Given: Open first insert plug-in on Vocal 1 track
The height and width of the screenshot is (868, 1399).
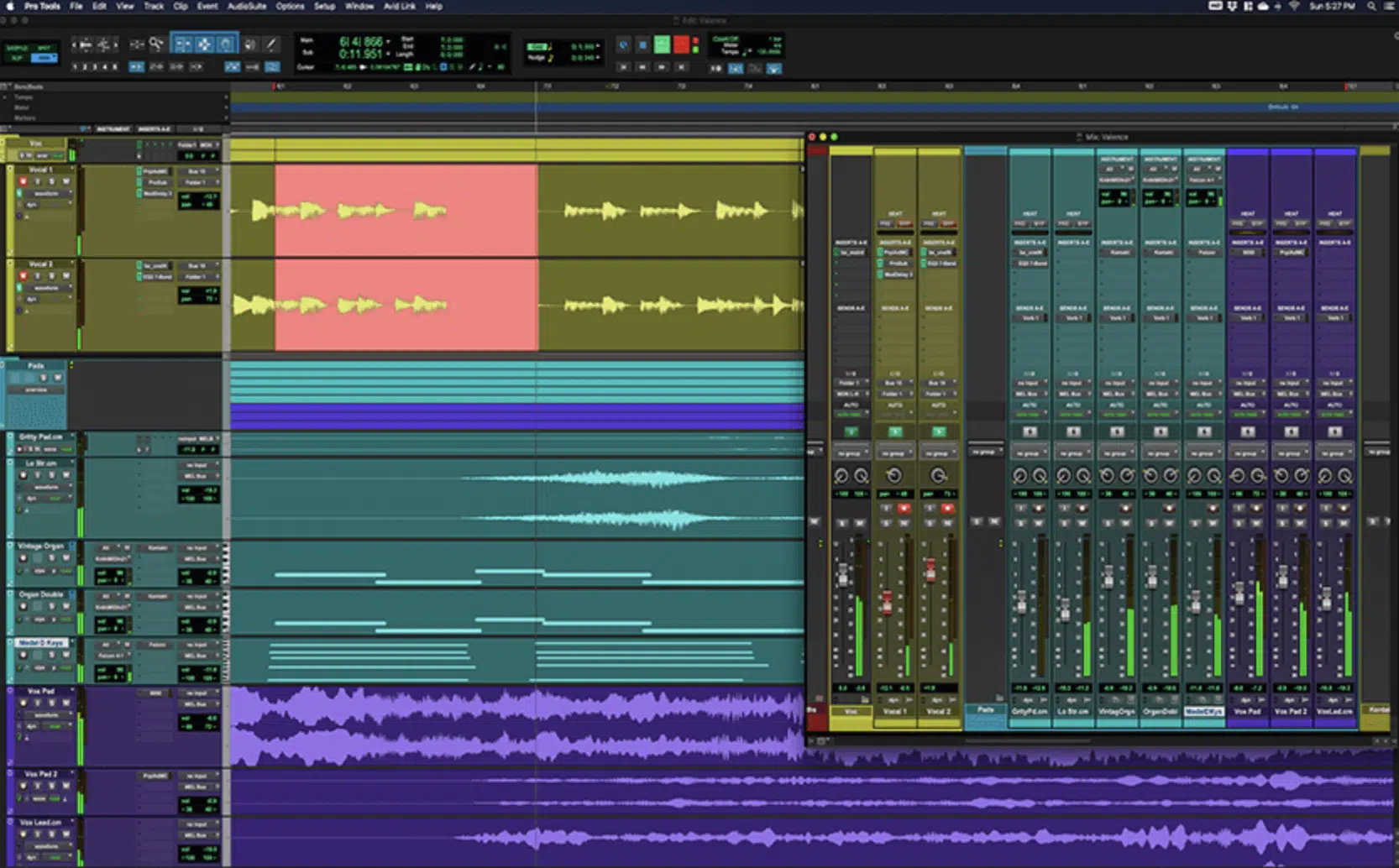Looking at the screenshot, I should 157,171.
